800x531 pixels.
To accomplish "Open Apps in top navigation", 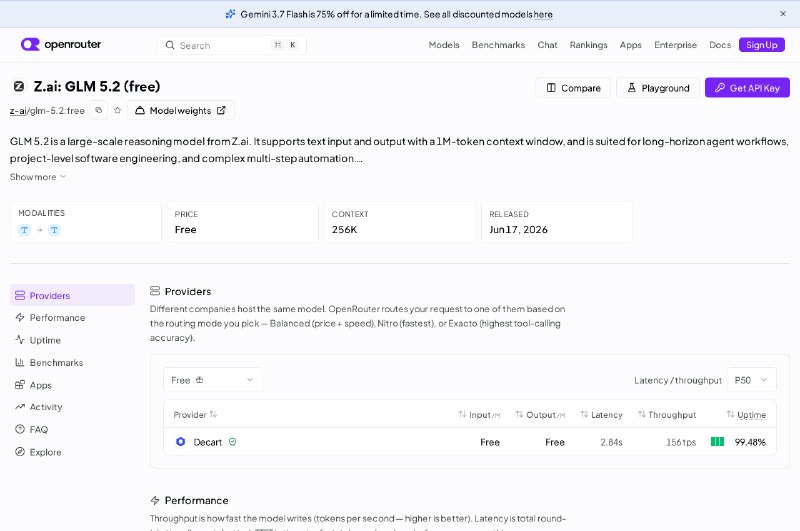I will pos(631,45).
